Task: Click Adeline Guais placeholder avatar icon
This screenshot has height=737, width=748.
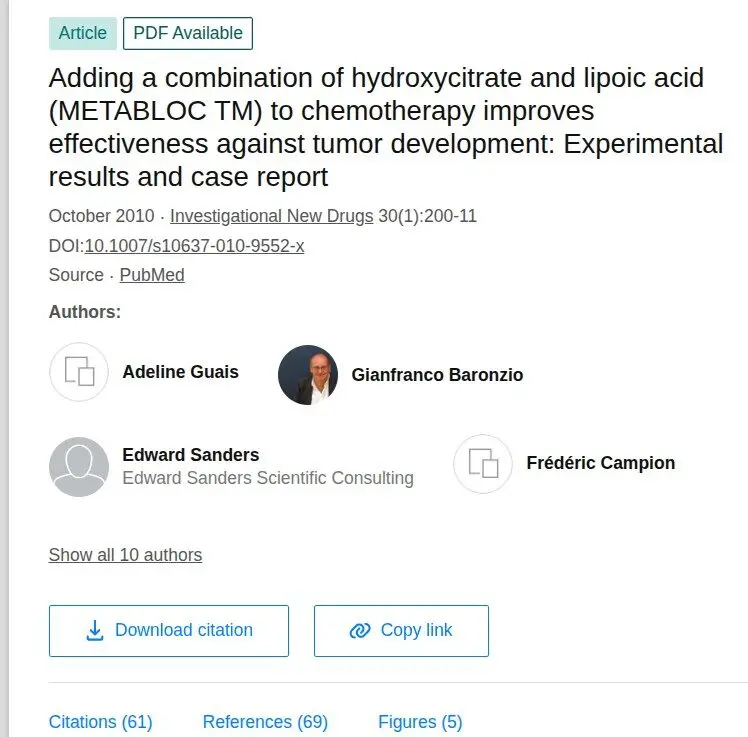Action: [x=79, y=372]
